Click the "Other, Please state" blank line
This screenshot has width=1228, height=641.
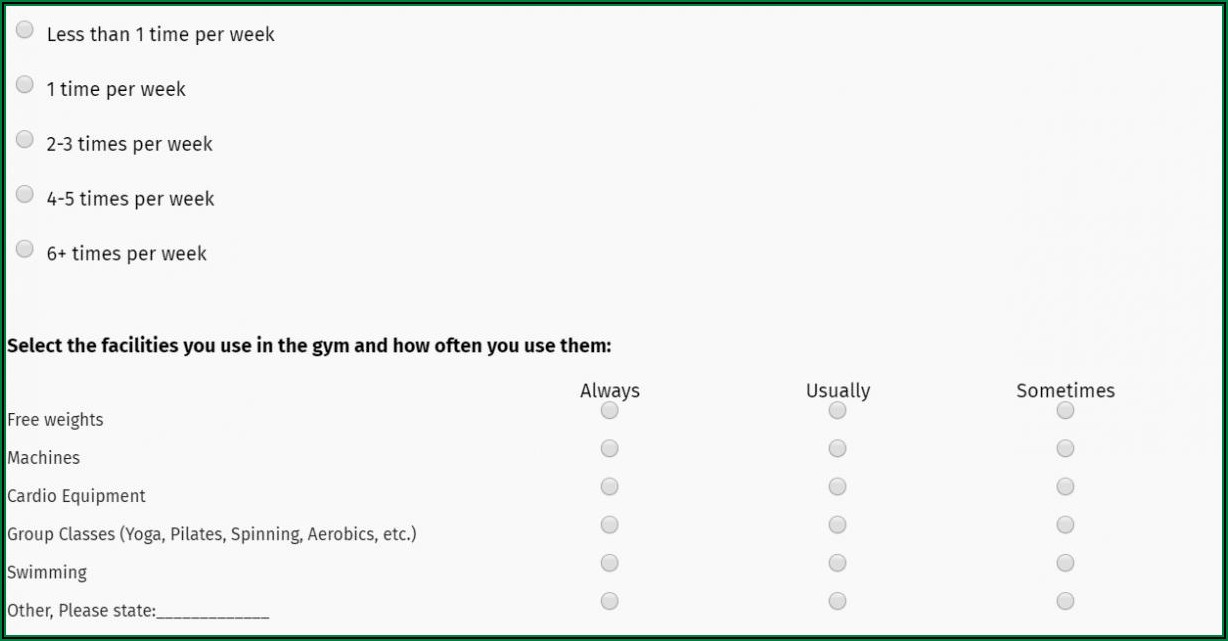coord(213,611)
